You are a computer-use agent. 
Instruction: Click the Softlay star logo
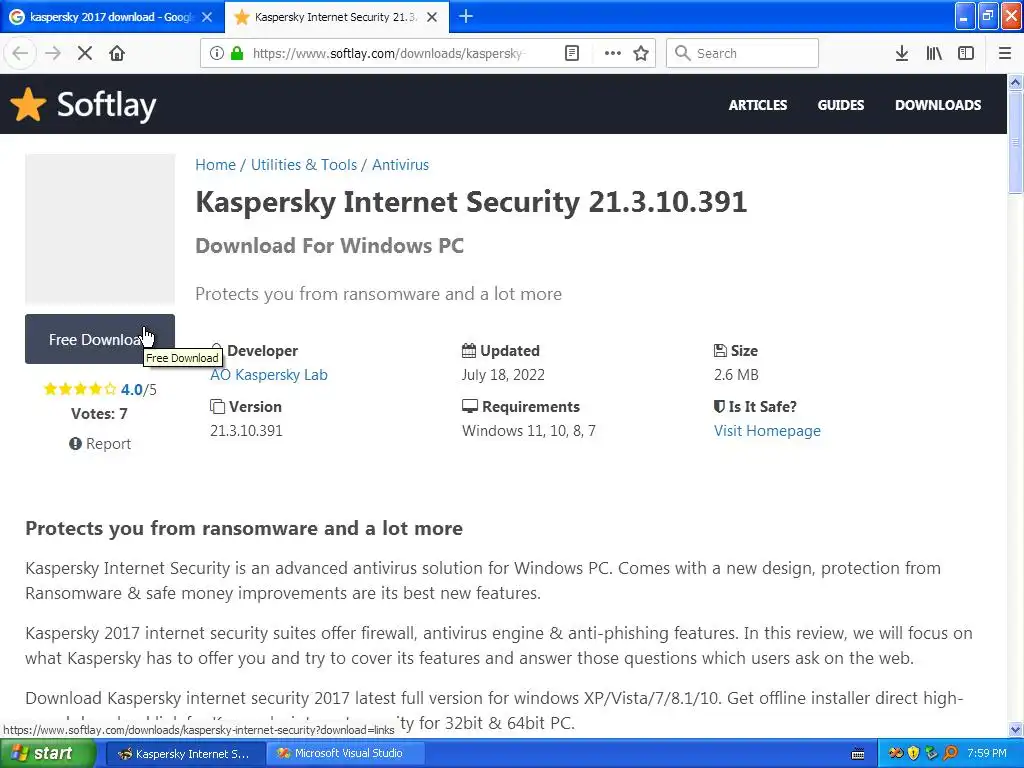coord(28,104)
